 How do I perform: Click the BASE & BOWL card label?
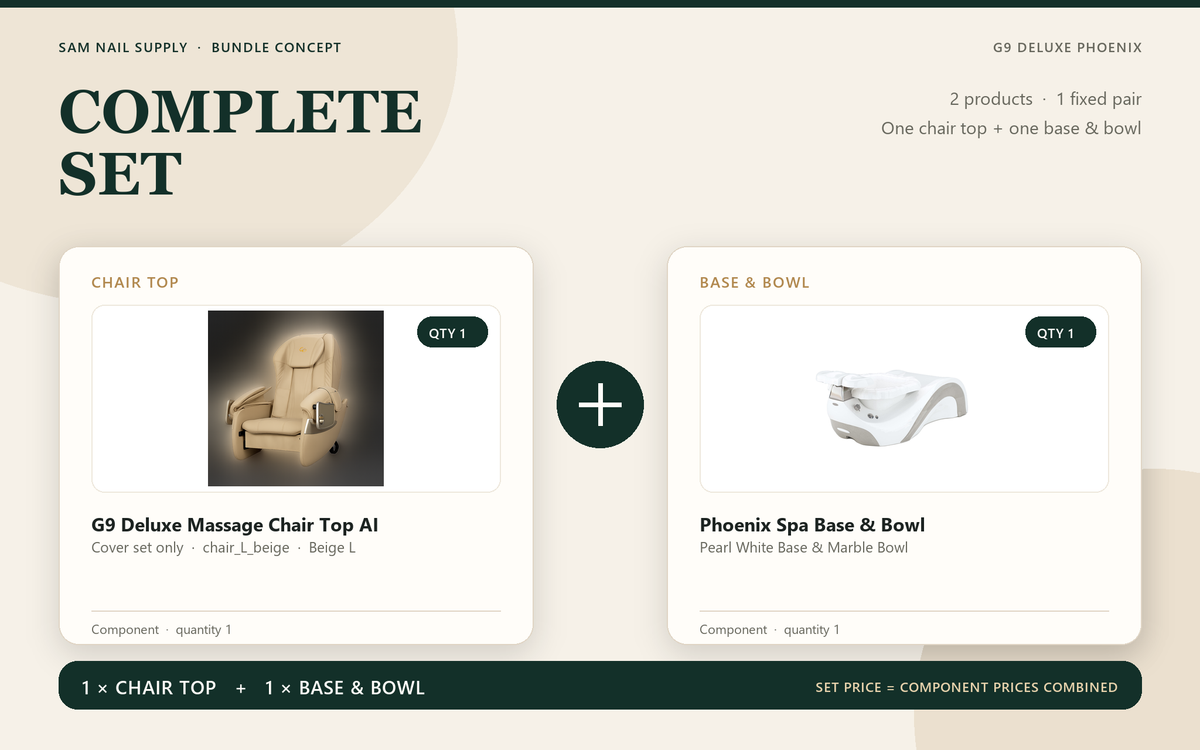tap(754, 282)
